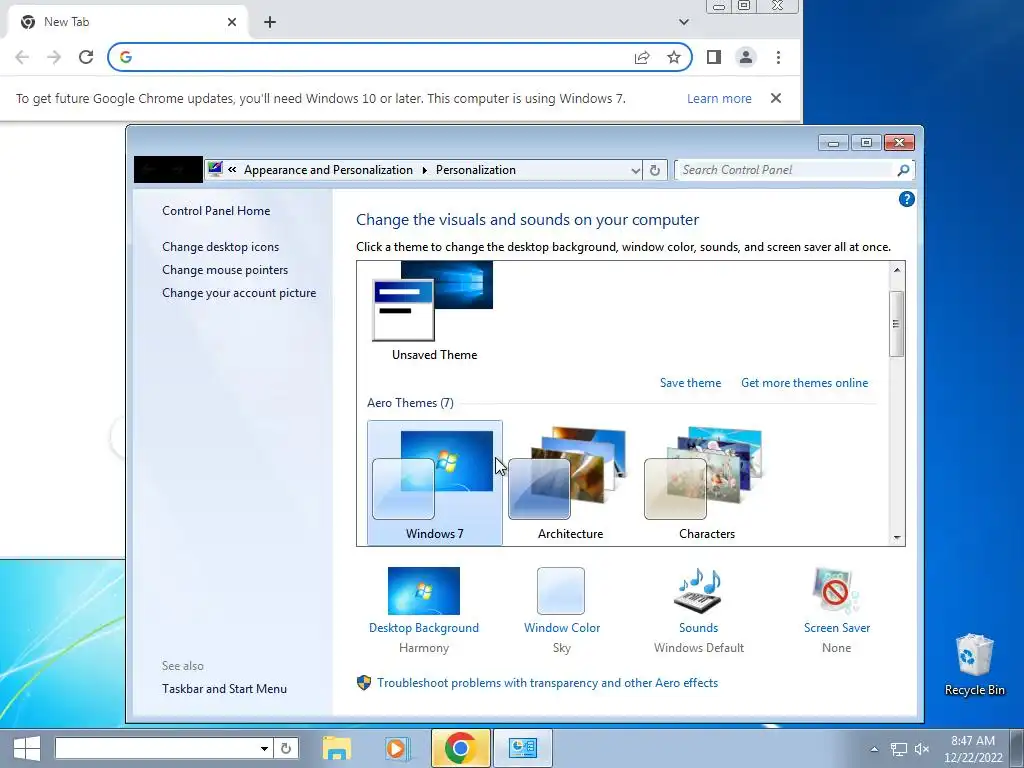Open File Explorer from the taskbar
This screenshot has height=768, width=1024.
336,748
